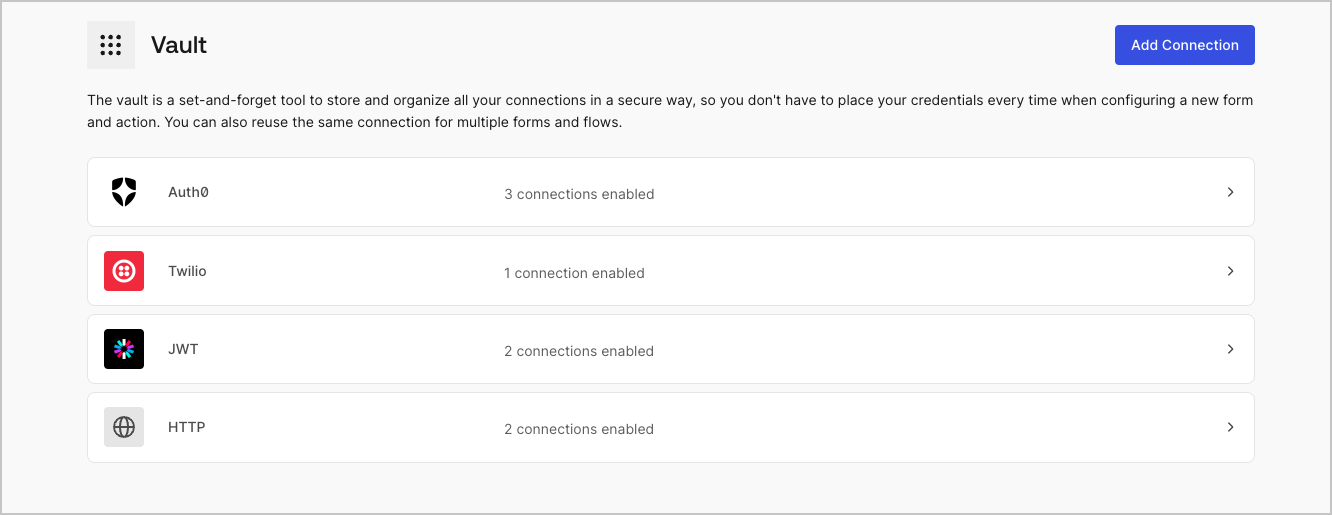Select the HTTP name label

pyautogui.click(x=186, y=427)
